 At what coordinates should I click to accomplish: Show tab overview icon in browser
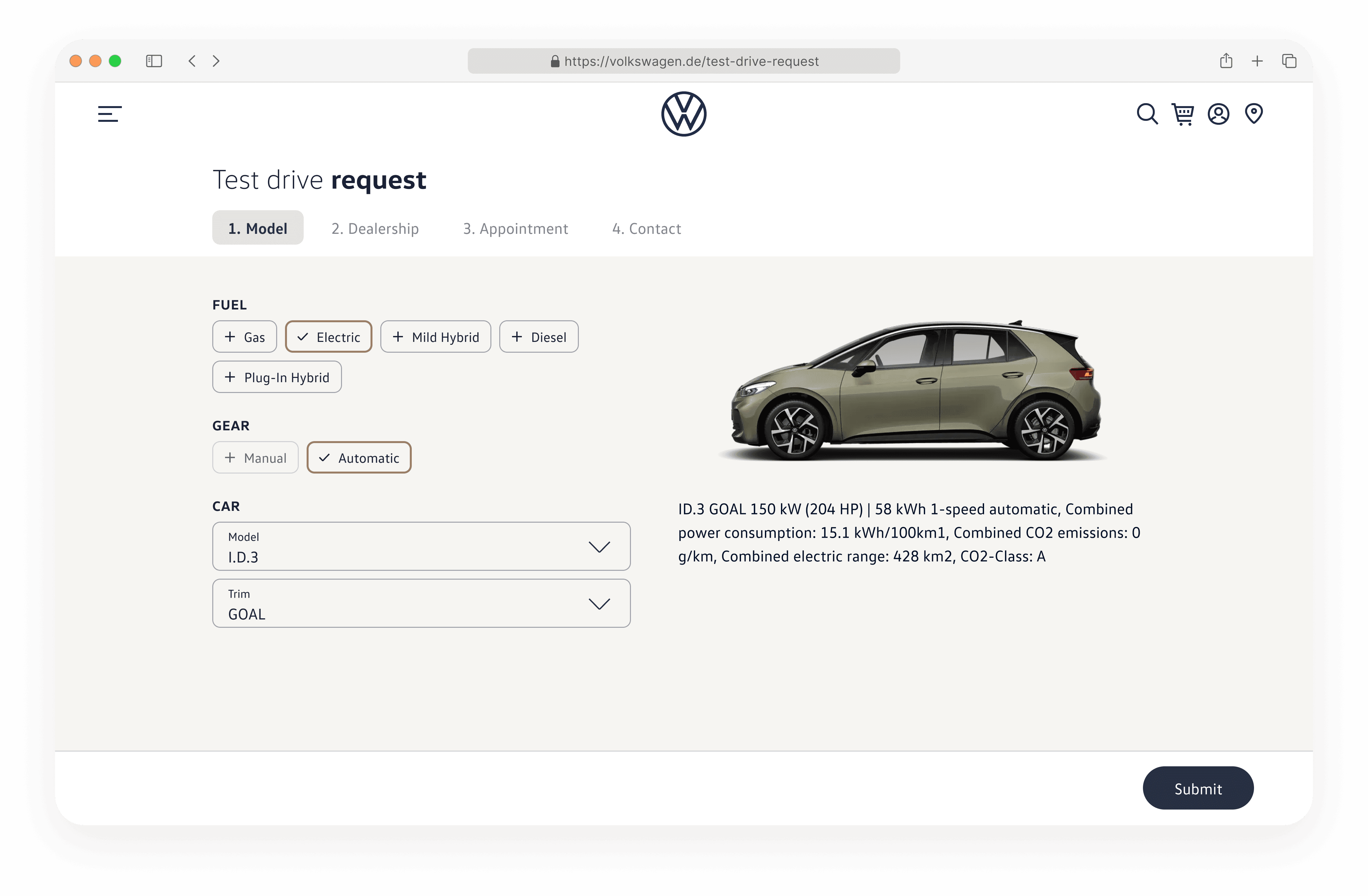pos(1289,61)
